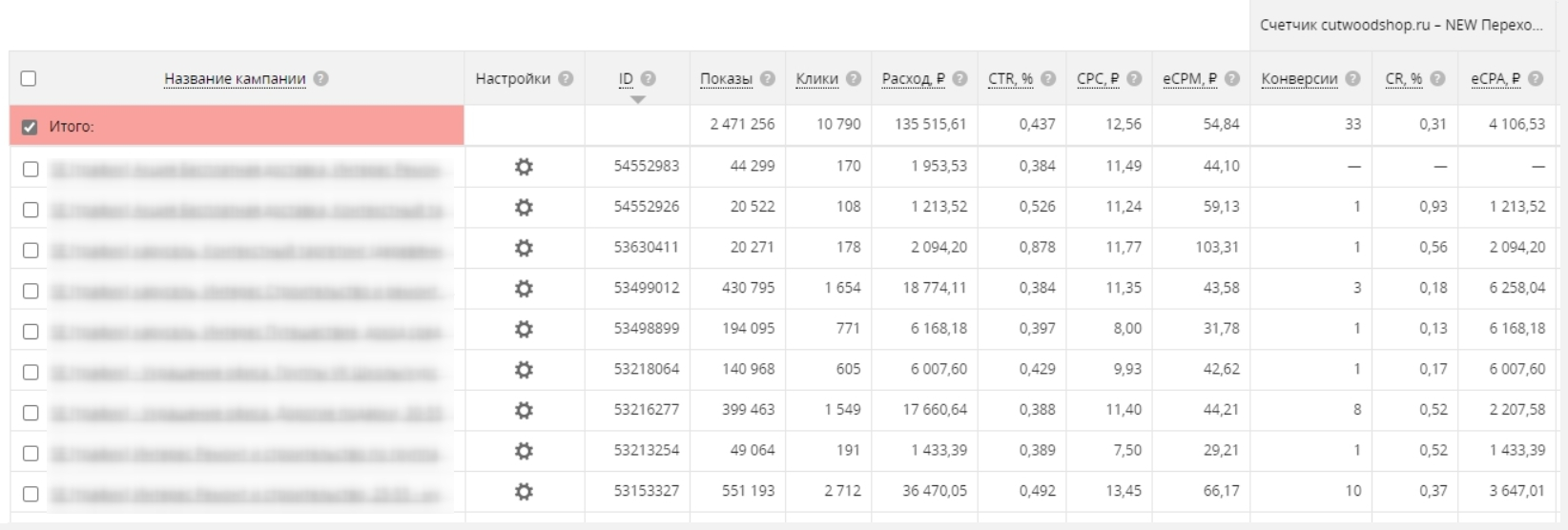The width and height of the screenshot is (1568, 530).
Task: Sort by Расход column header
Action: click(x=914, y=79)
